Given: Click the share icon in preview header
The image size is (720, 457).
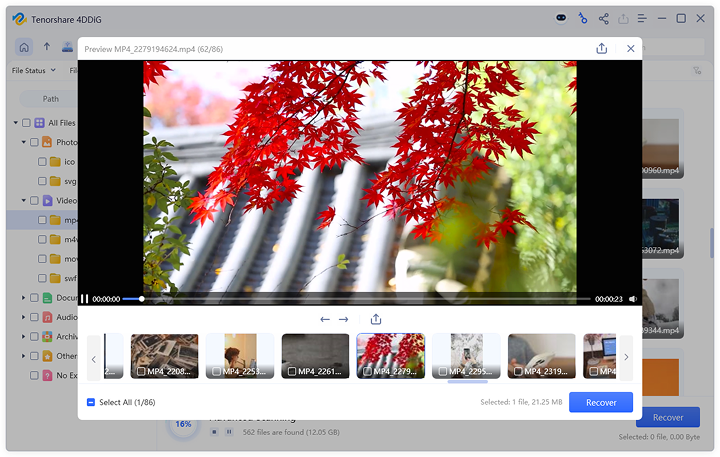Looking at the screenshot, I should [x=601, y=48].
